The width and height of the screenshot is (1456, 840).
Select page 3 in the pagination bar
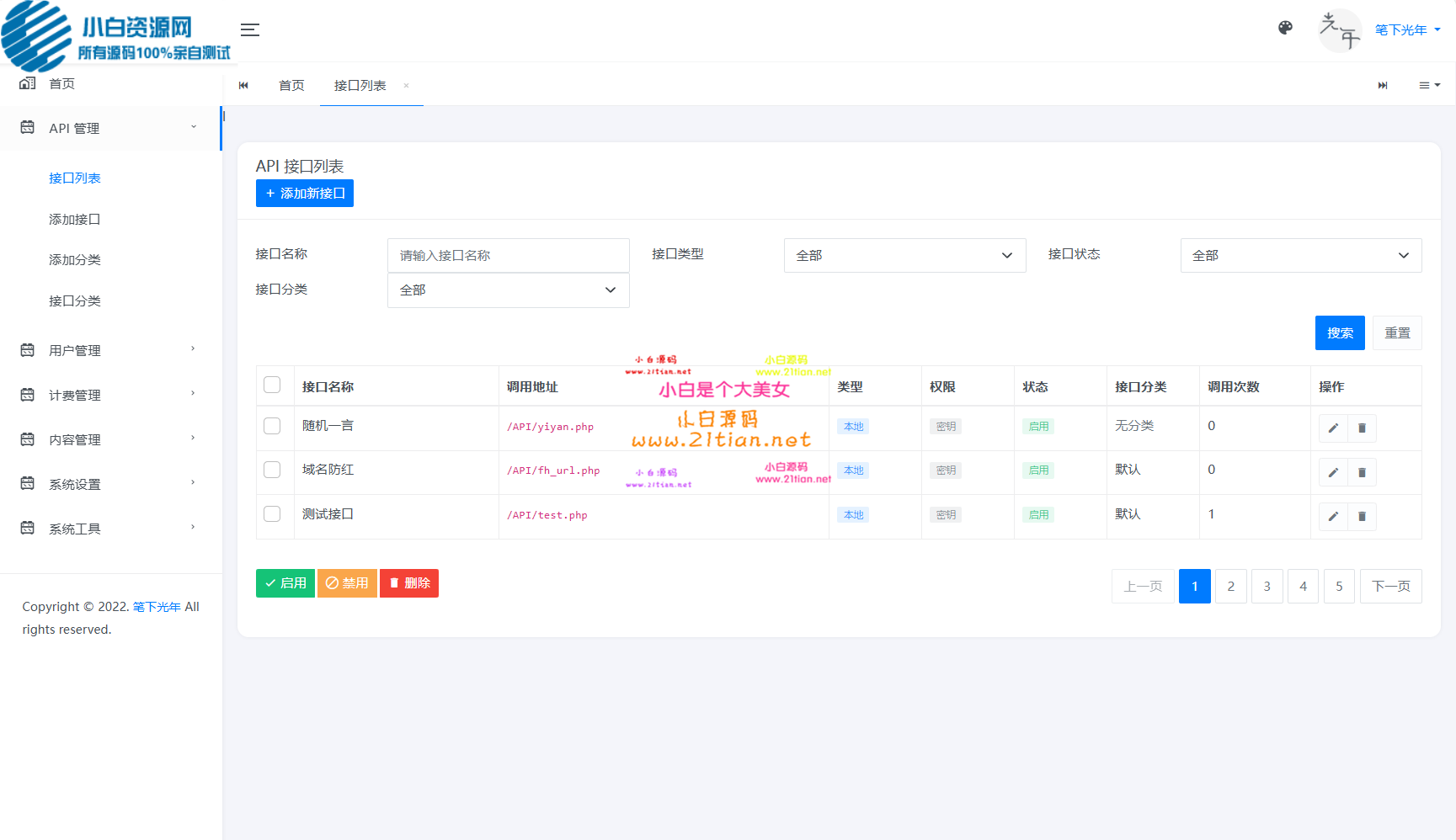point(1267,586)
